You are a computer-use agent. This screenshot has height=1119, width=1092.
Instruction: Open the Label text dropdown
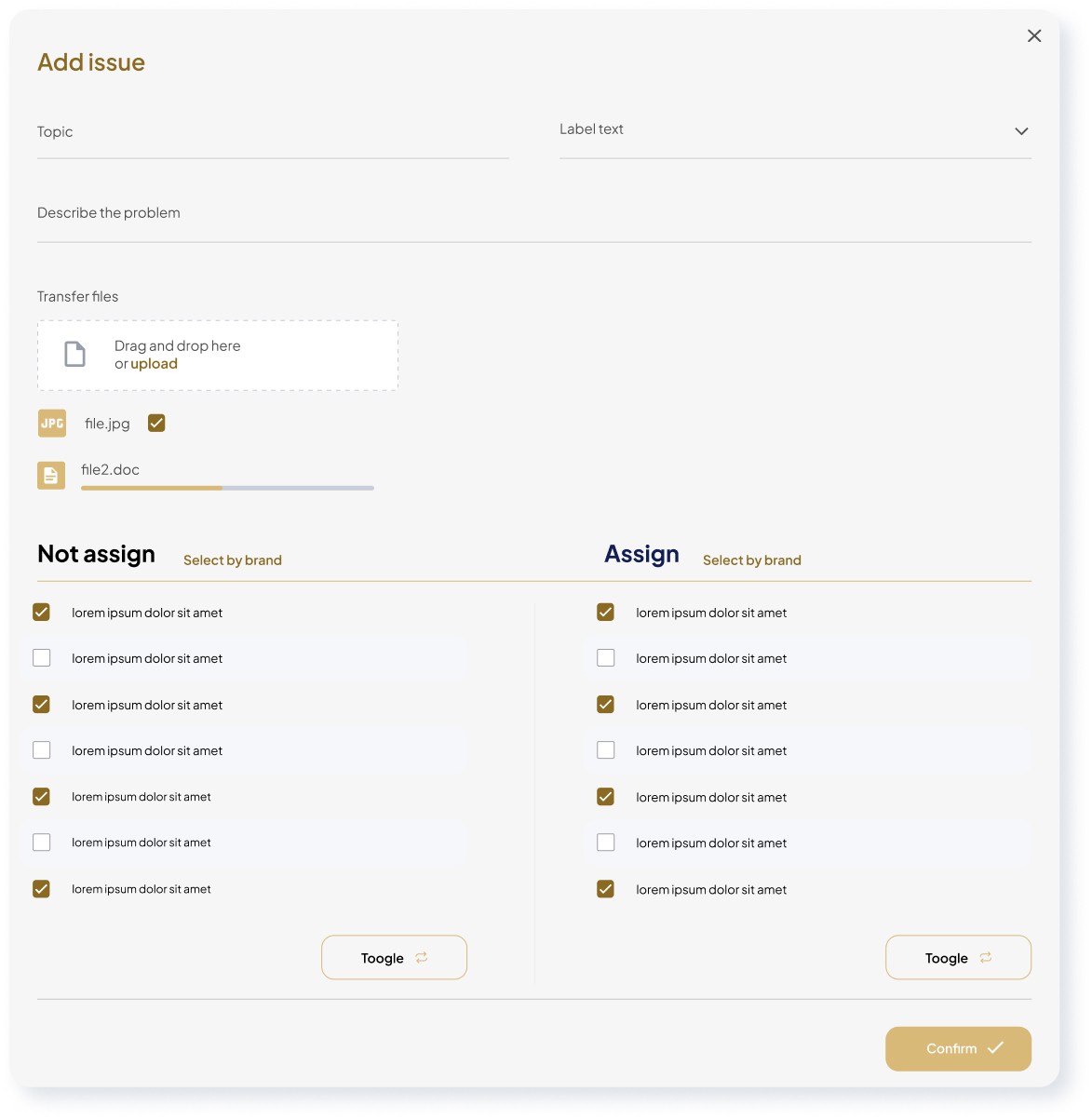tap(1021, 131)
